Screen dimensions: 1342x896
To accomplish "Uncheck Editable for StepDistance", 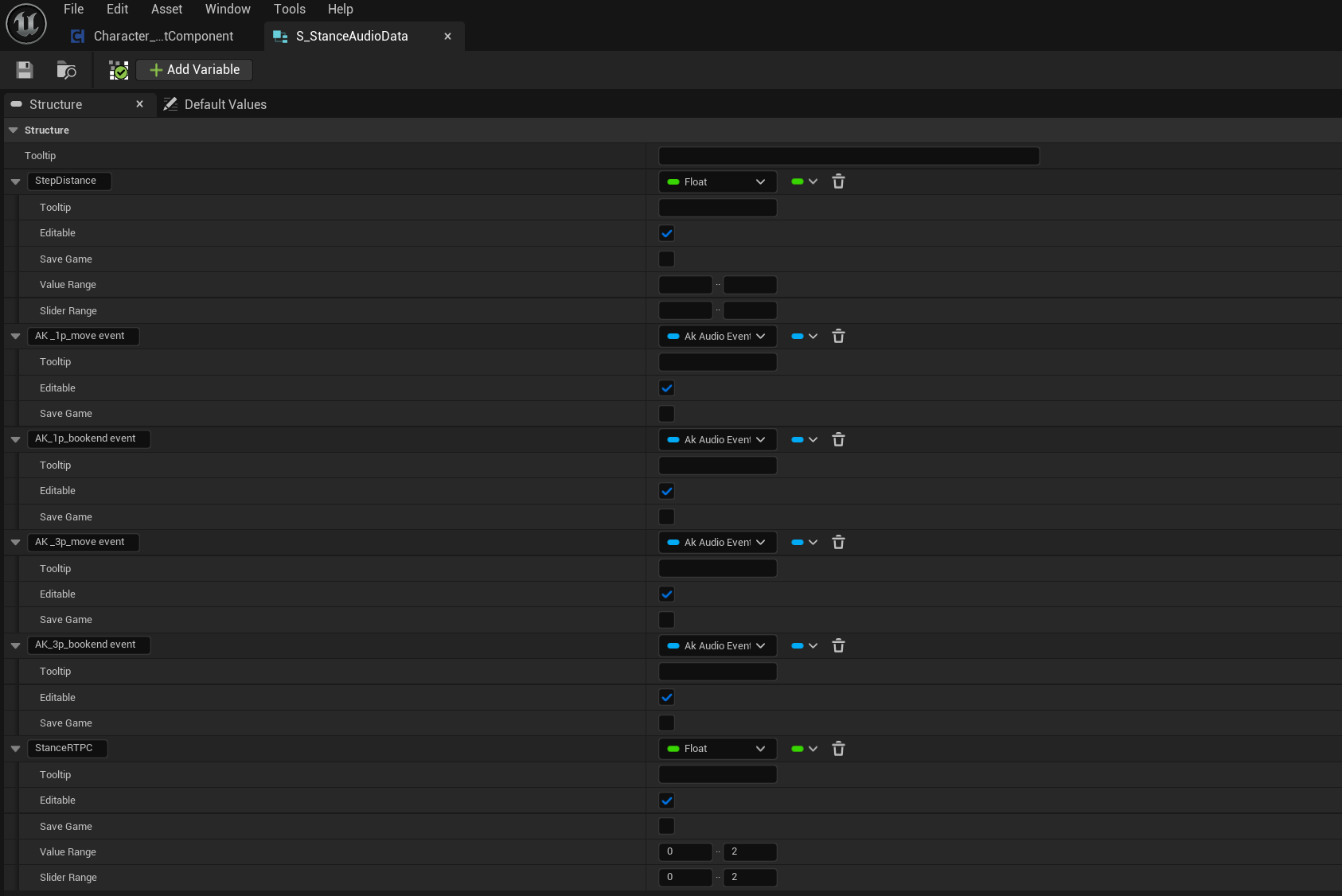I will (x=667, y=233).
